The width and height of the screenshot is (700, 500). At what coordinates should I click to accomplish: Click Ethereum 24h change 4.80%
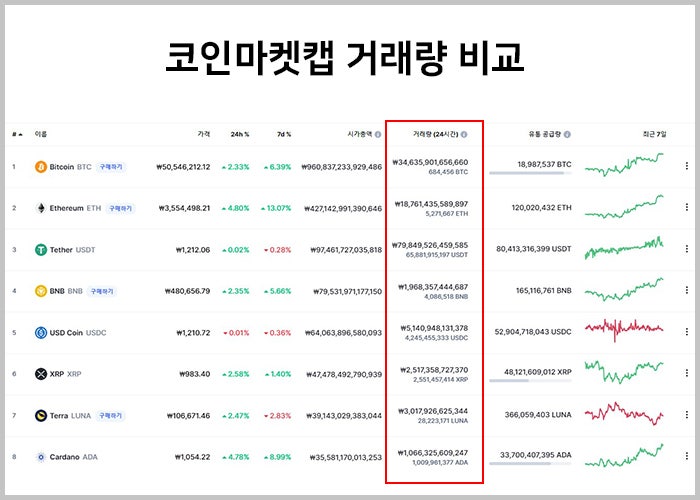236,208
